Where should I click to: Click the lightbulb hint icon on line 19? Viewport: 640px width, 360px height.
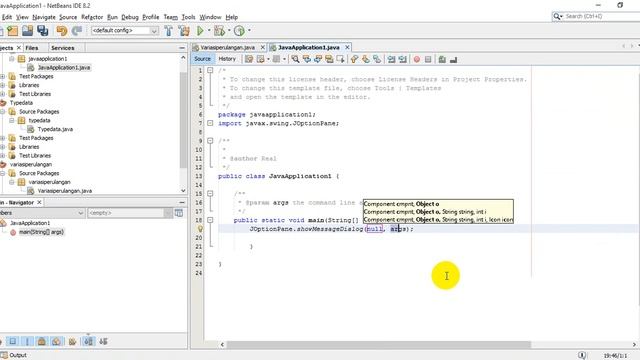click(x=200, y=229)
